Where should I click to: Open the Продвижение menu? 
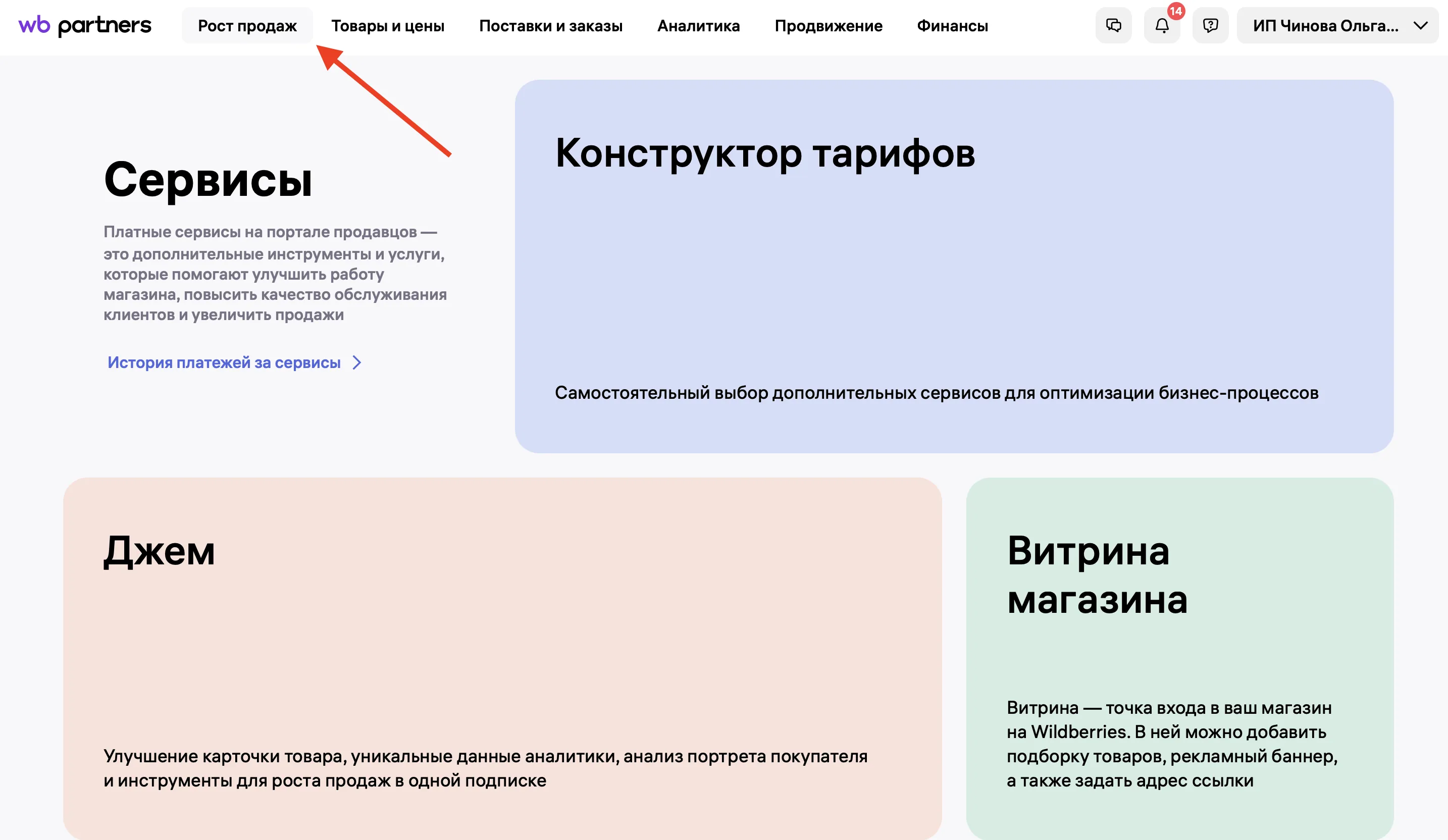click(x=828, y=26)
